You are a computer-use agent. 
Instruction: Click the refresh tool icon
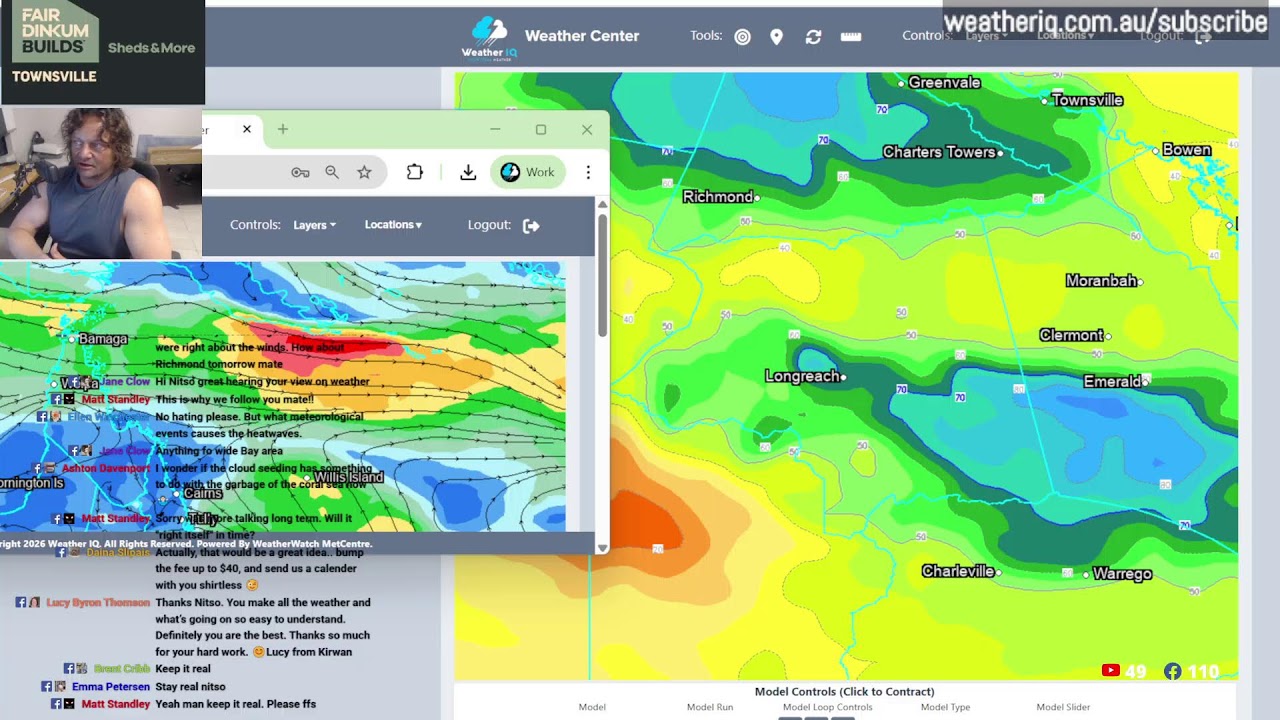[x=813, y=37]
